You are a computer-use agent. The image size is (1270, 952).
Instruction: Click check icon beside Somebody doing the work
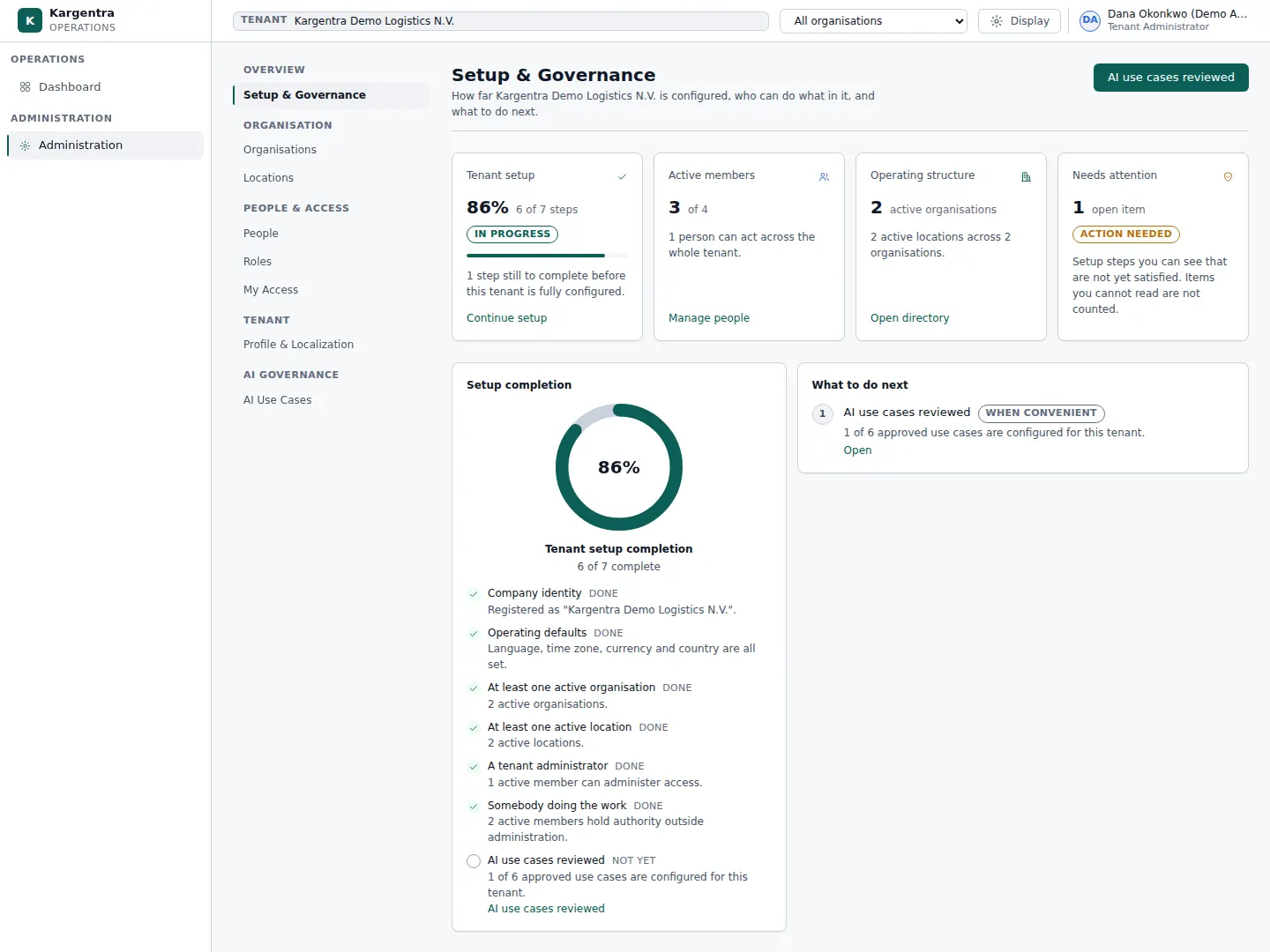click(474, 807)
